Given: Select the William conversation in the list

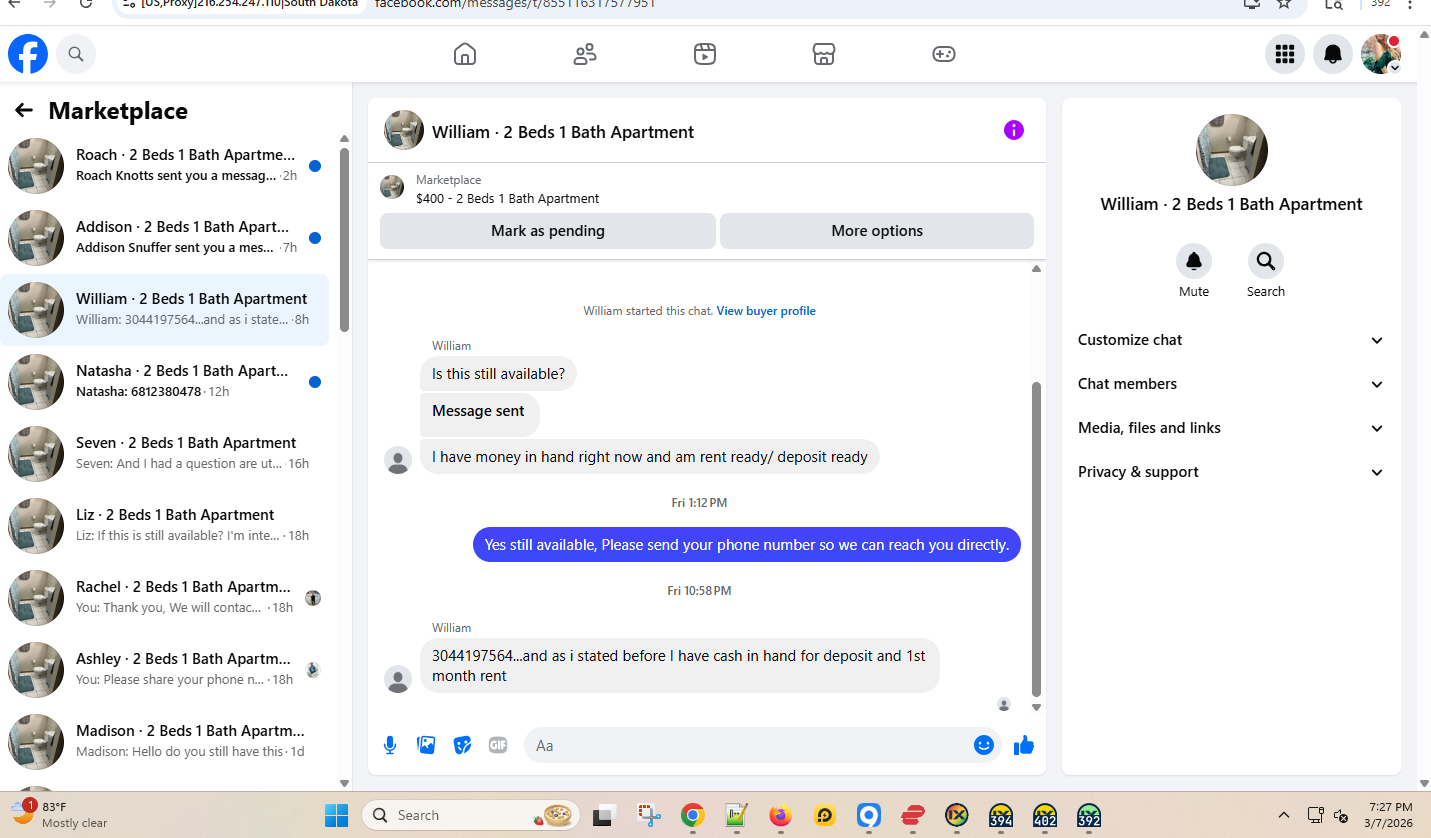Looking at the screenshot, I should 165,310.
